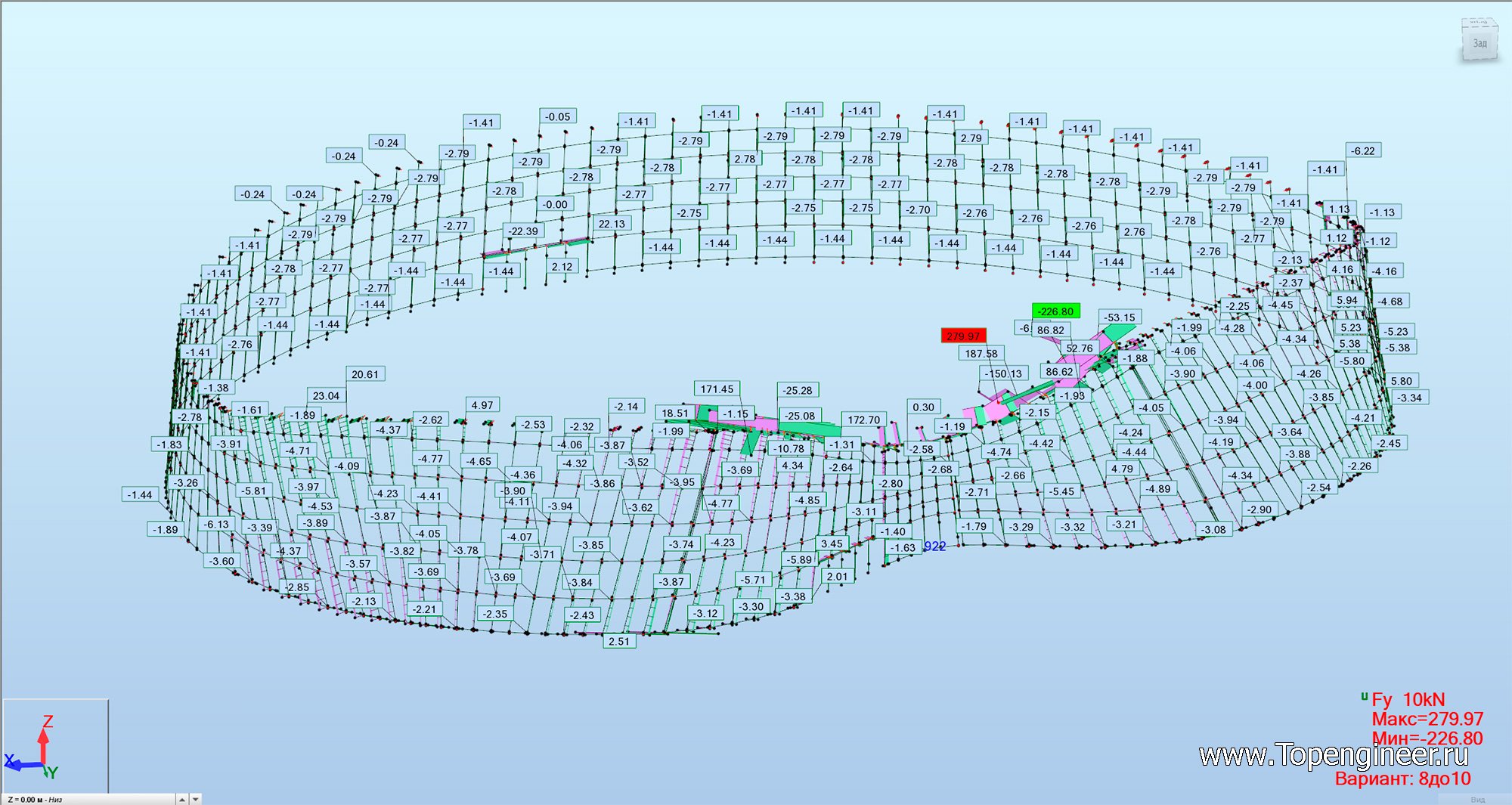
Task: Open the www.Topengineer.ru link
Action: [1334, 755]
